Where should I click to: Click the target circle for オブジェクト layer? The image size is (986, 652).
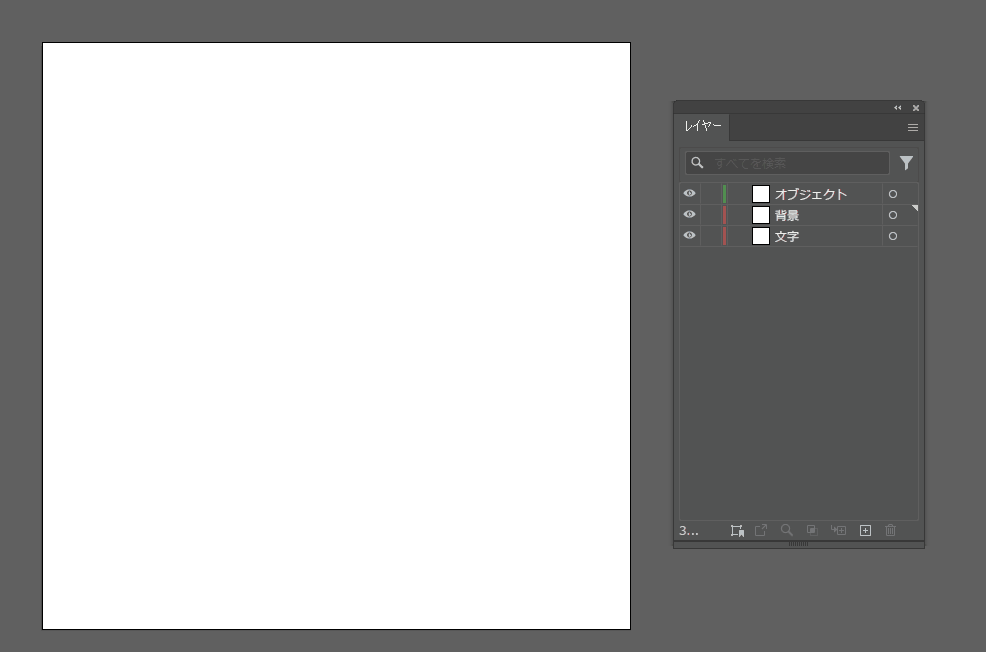tap(893, 194)
